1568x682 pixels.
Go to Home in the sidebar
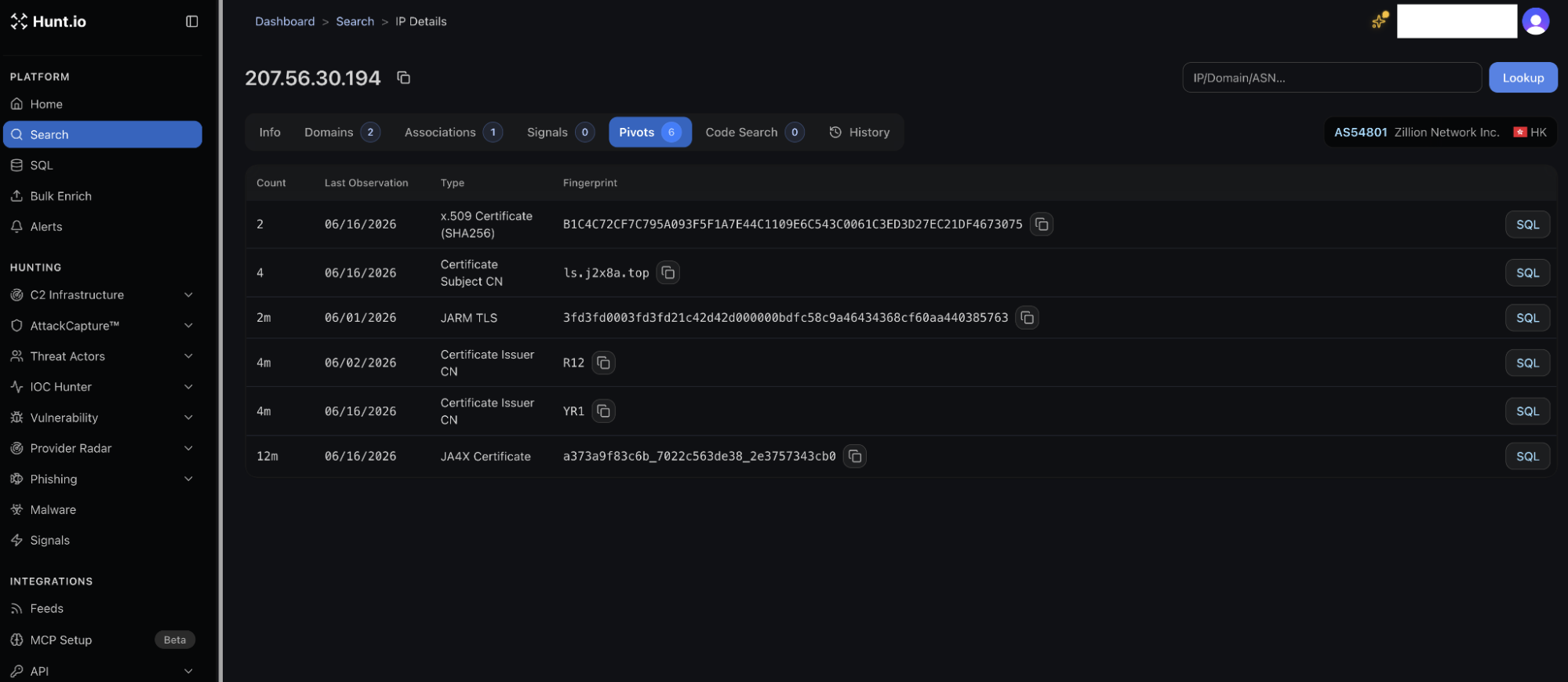[102, 104]
